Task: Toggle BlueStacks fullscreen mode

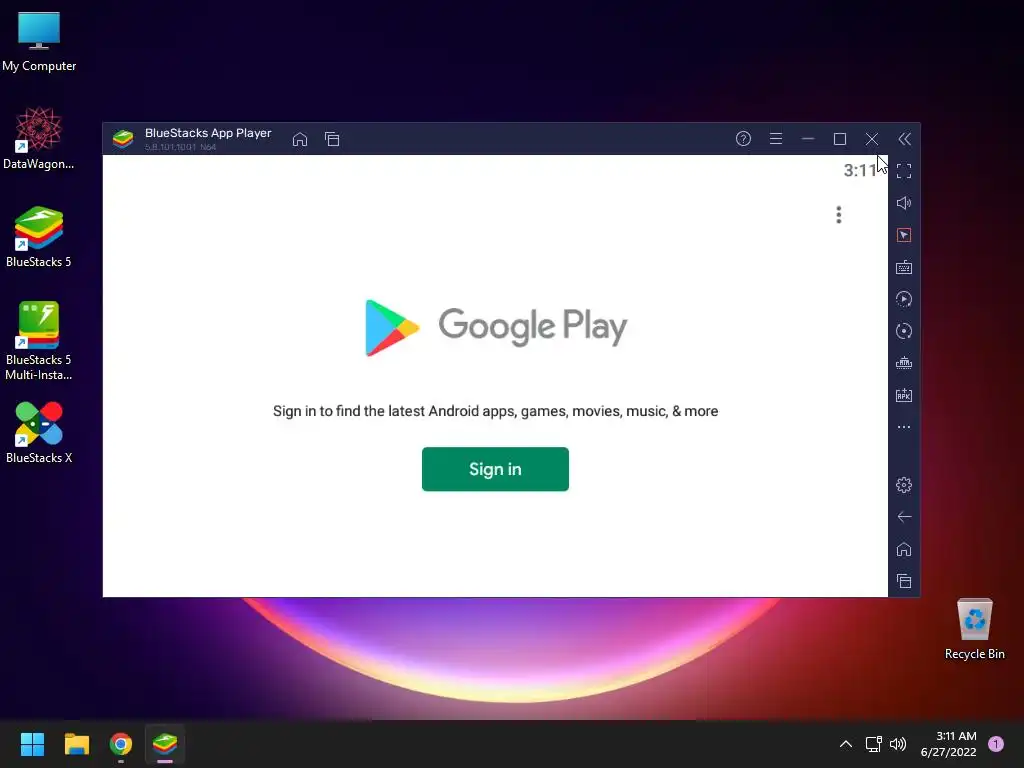Action: click(904, 171)
